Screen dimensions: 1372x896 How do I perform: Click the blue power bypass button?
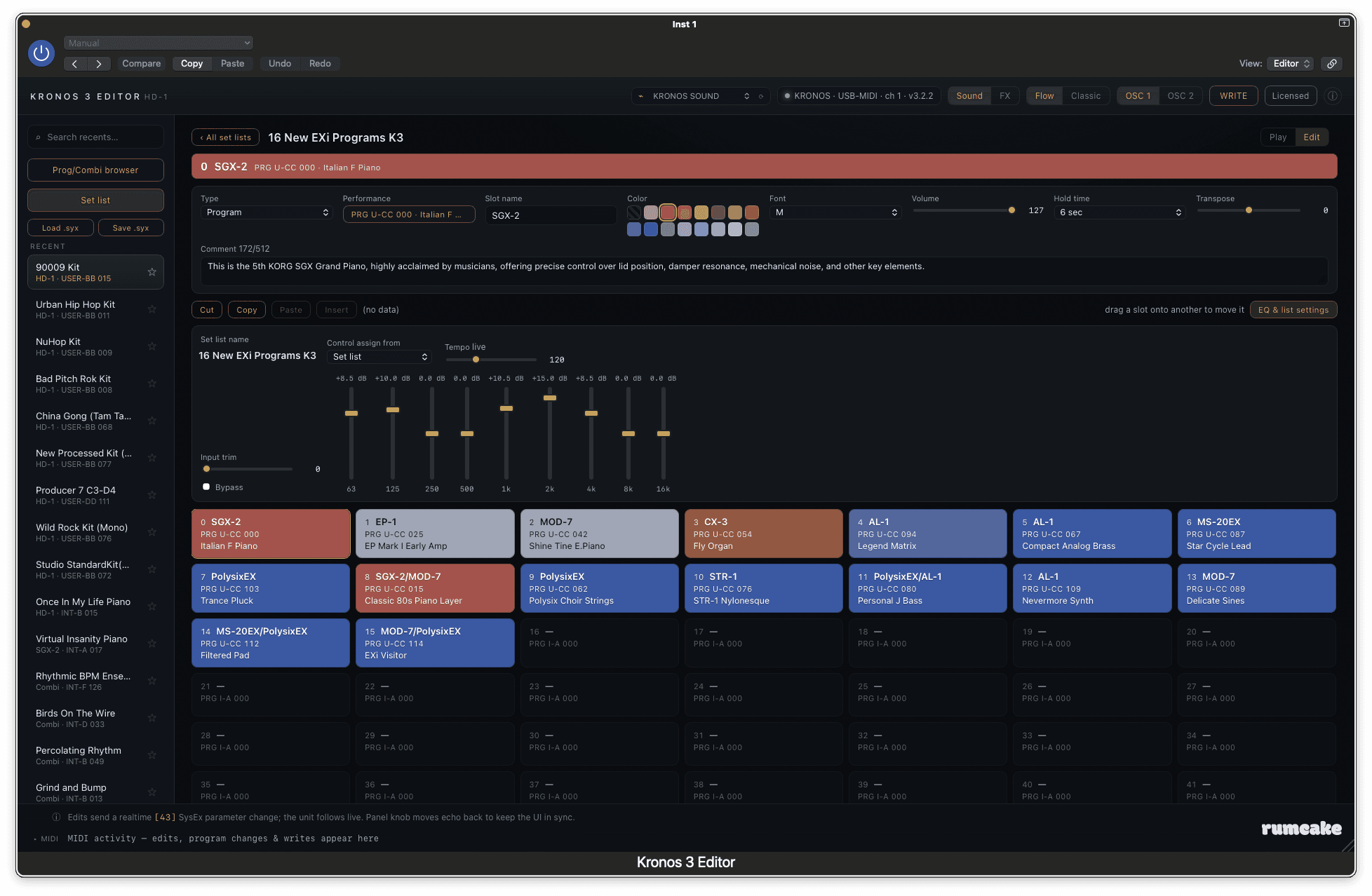click(41, 53)
